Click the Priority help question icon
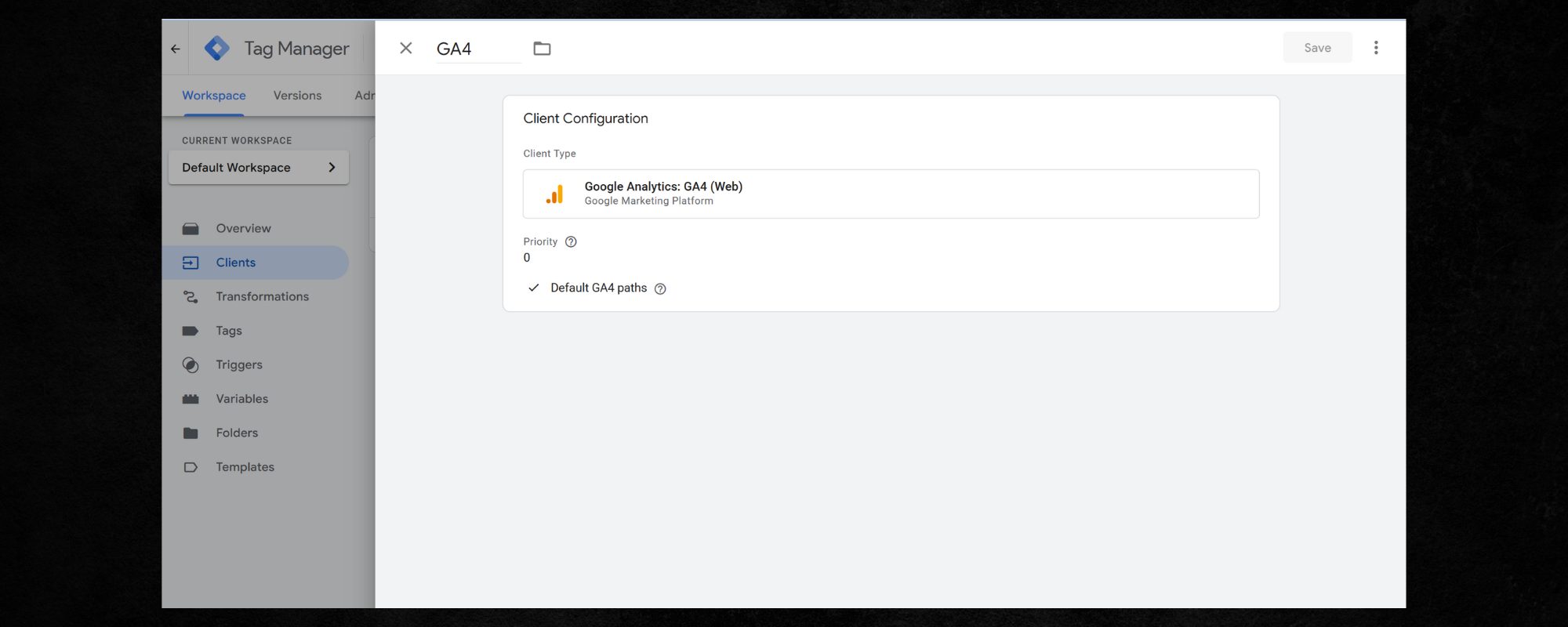The height and width of the screenshot is (627, 1568). 571,242
